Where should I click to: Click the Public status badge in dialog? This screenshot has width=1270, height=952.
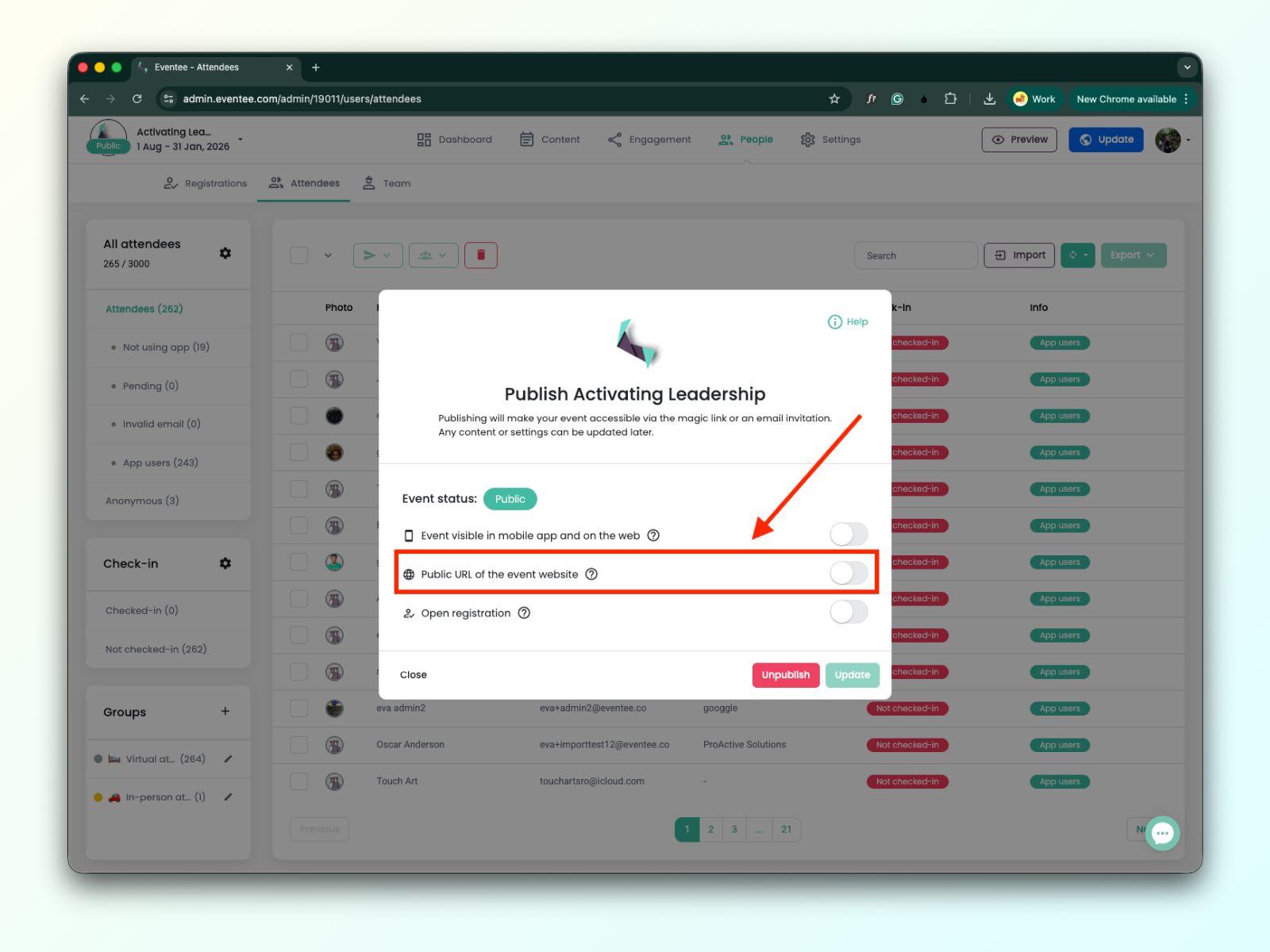pyautogui.click(x=510, y=499)
